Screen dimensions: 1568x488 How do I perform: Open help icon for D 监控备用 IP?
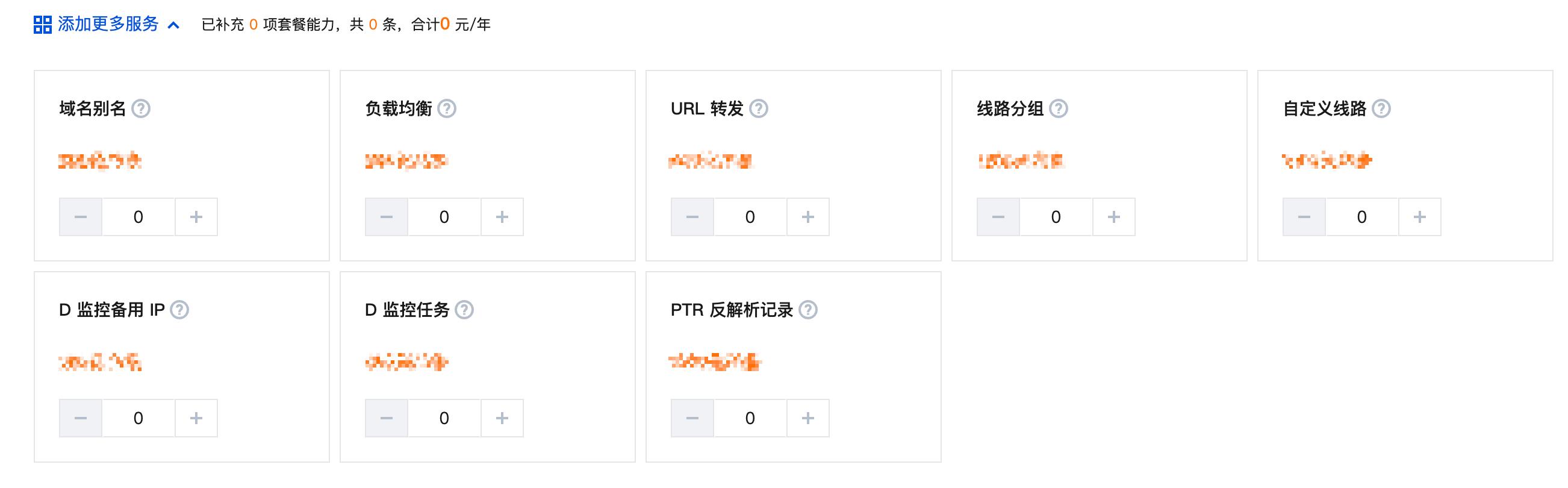point(179,310)
